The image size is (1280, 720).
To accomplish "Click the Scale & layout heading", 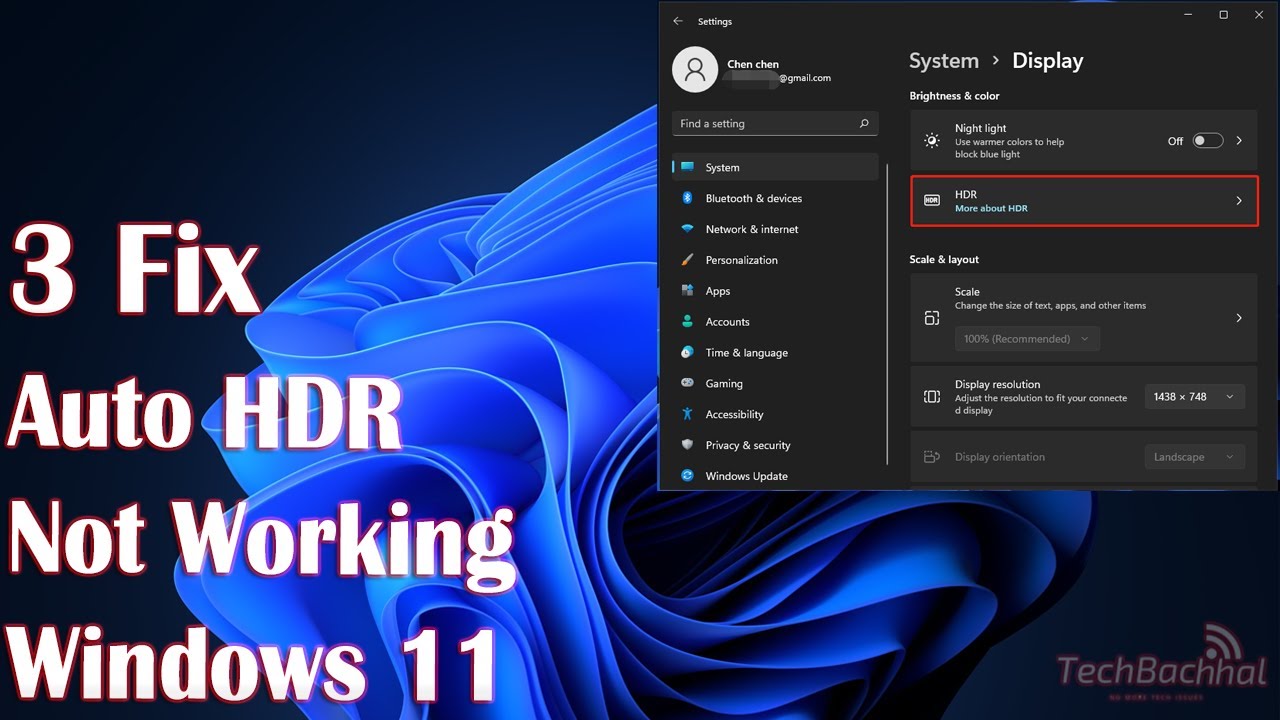I will (x=944, y=259).
